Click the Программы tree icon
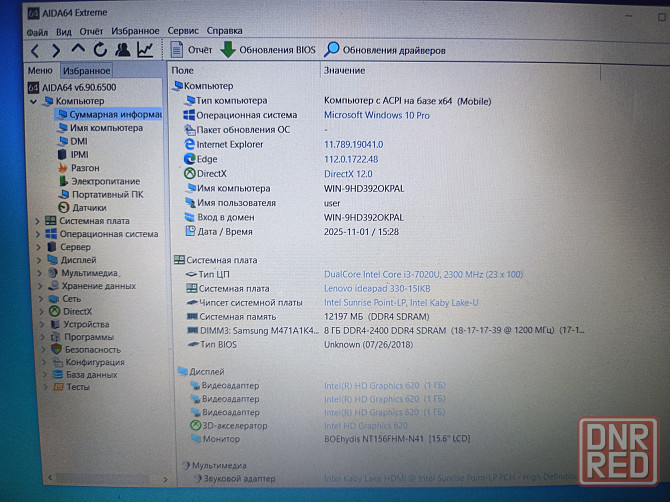670x502 pixels. point(56,337)
